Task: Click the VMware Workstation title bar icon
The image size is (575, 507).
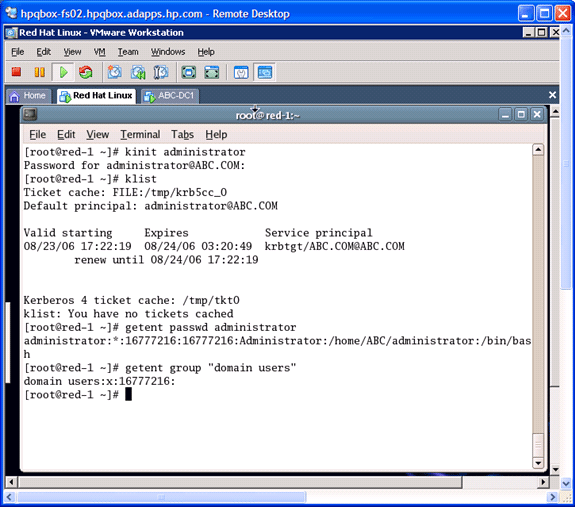Action: click(x=11, y=33)
